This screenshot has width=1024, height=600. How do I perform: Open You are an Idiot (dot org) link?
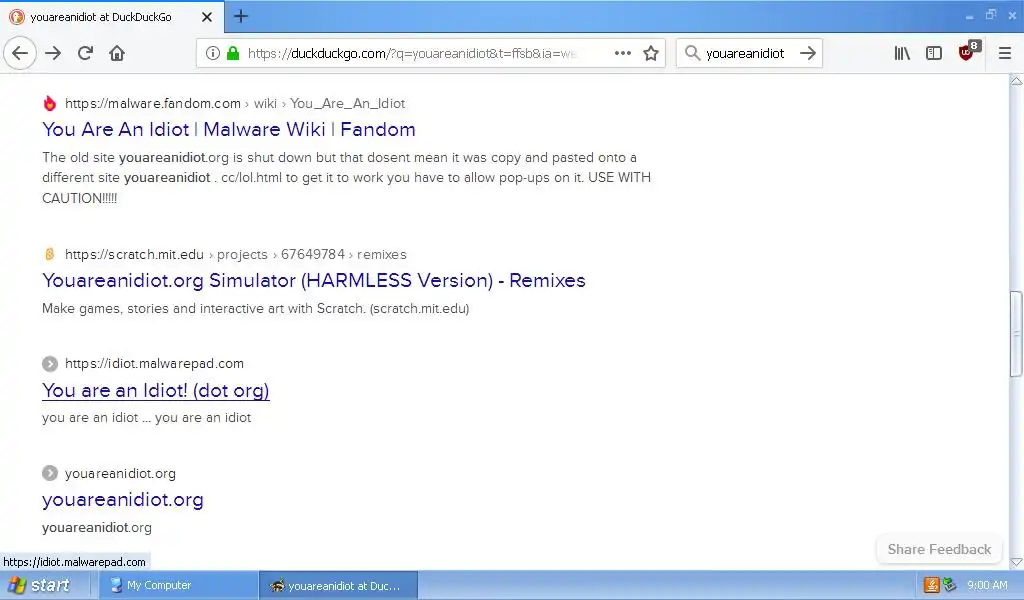click(155, 390)
